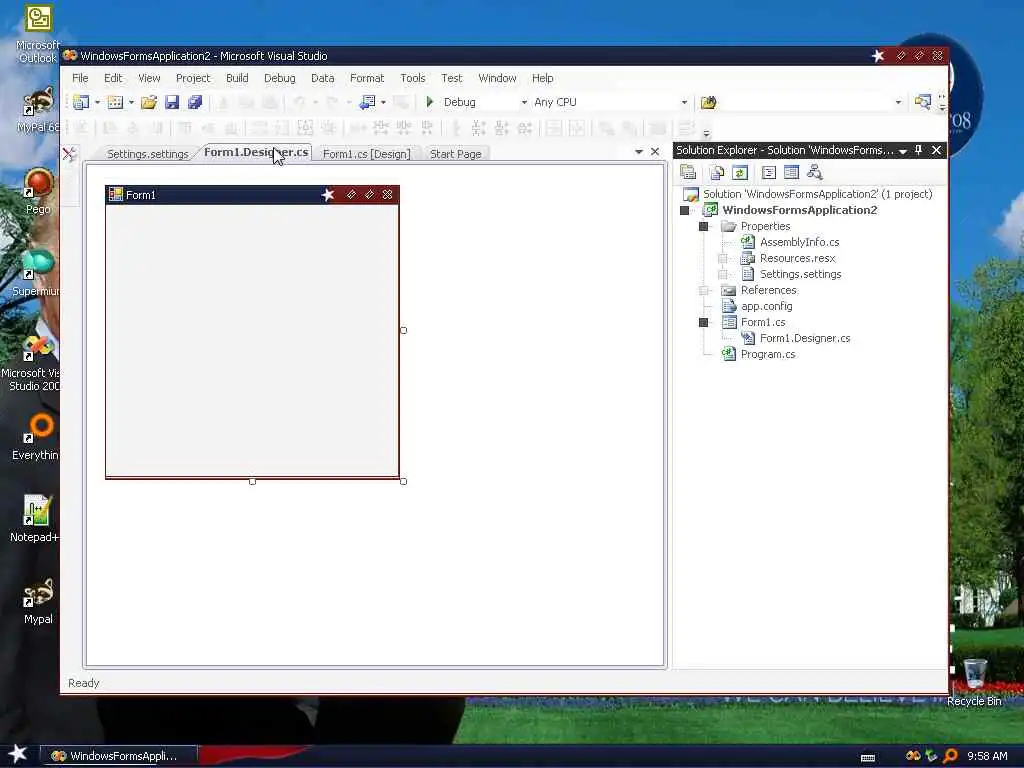Click the Form1 title bar icon in the designer
The image size is (1024, 768).
click(x=116, y=195)
